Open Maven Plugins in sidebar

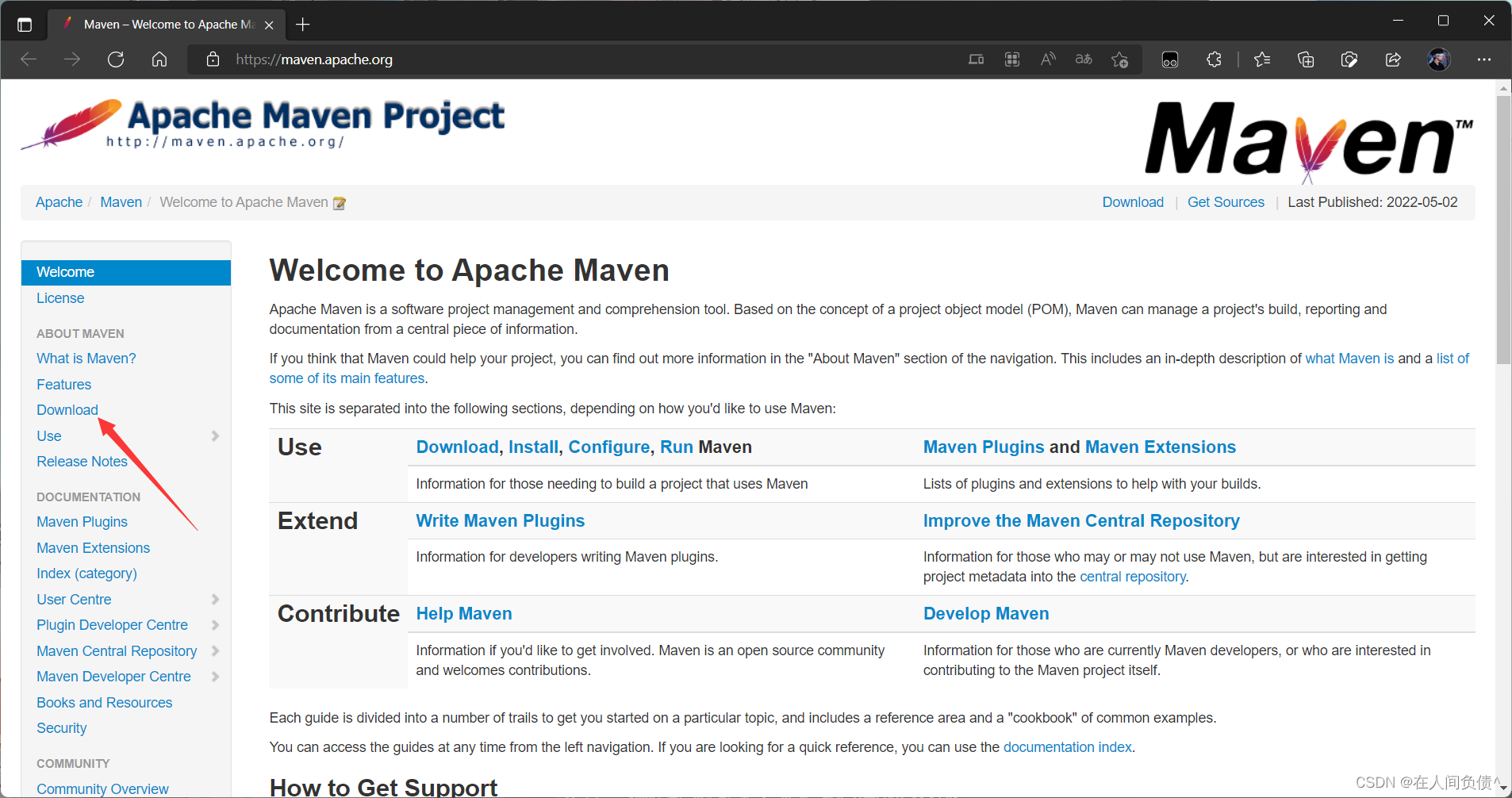[x=83, y=522]
